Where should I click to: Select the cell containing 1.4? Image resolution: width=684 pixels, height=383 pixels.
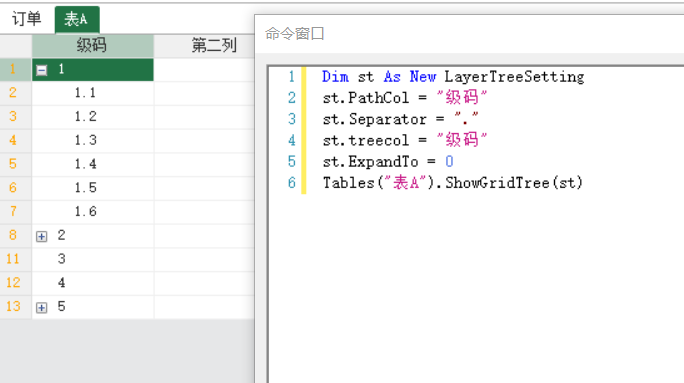pos(92,164)
